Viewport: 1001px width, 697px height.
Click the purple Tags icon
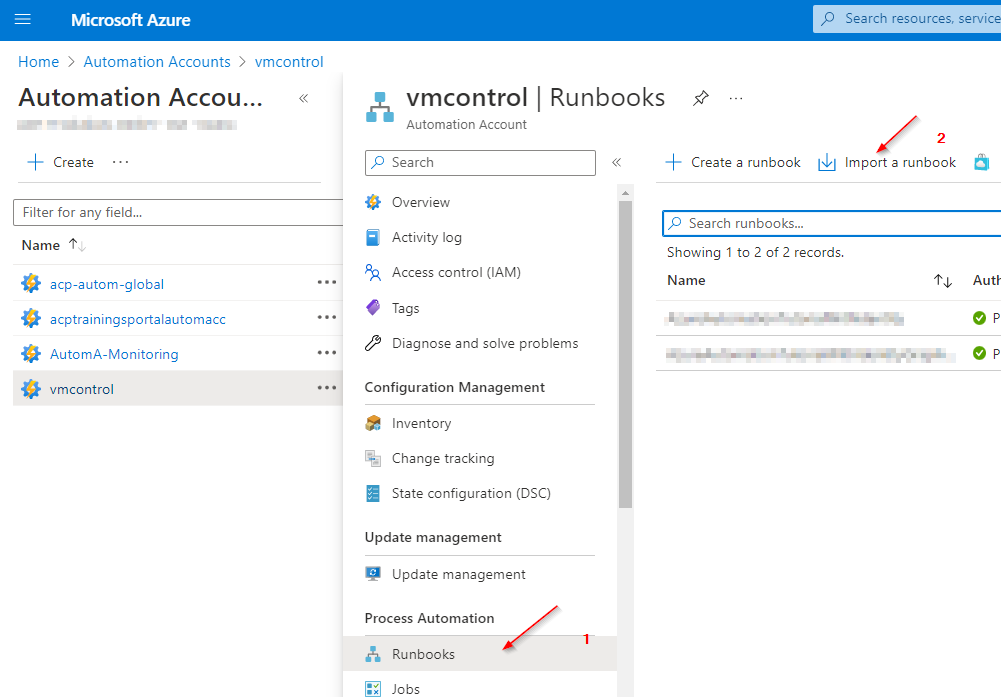373,308
